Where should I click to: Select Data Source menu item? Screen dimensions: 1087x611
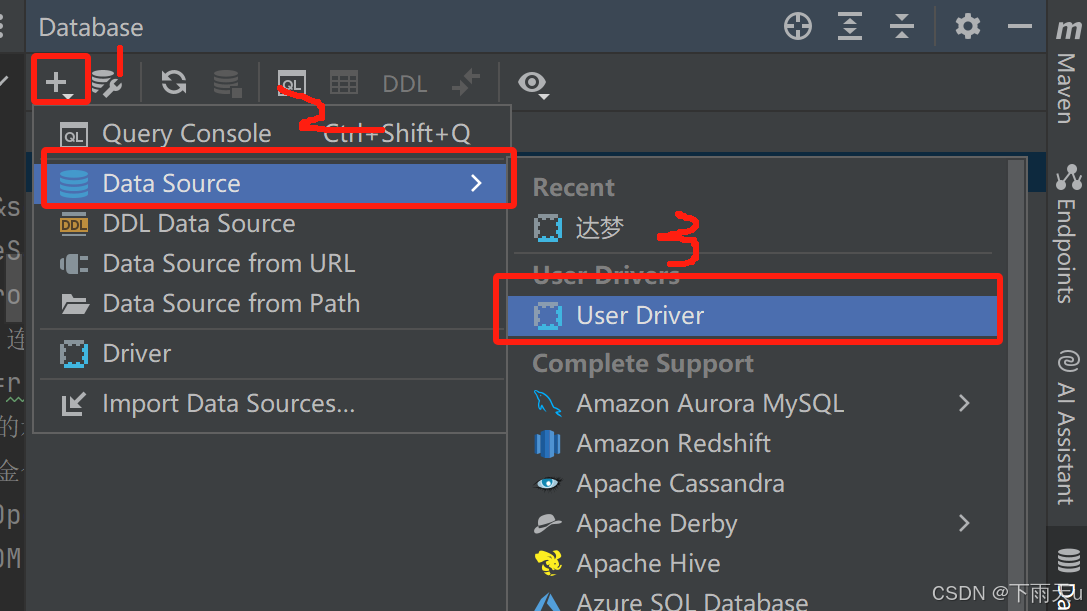pyautogui.click(x=272, y=183)
